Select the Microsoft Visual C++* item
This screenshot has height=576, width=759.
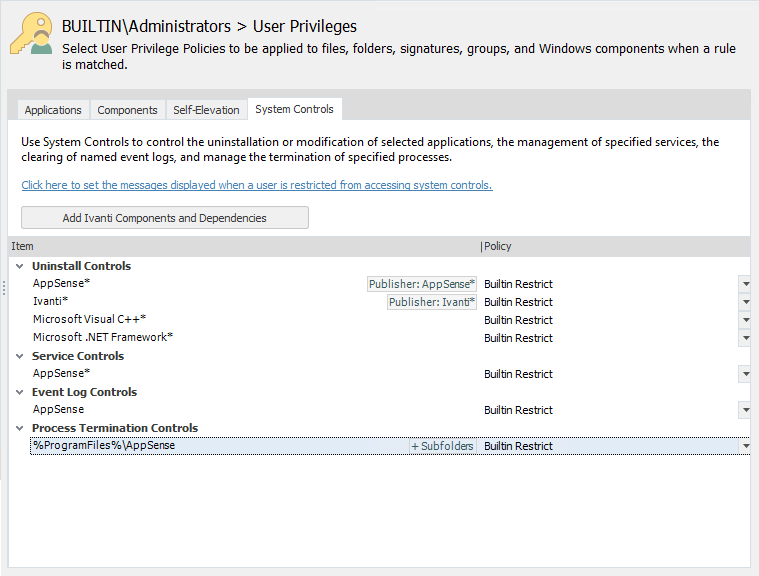pos(89,320)
